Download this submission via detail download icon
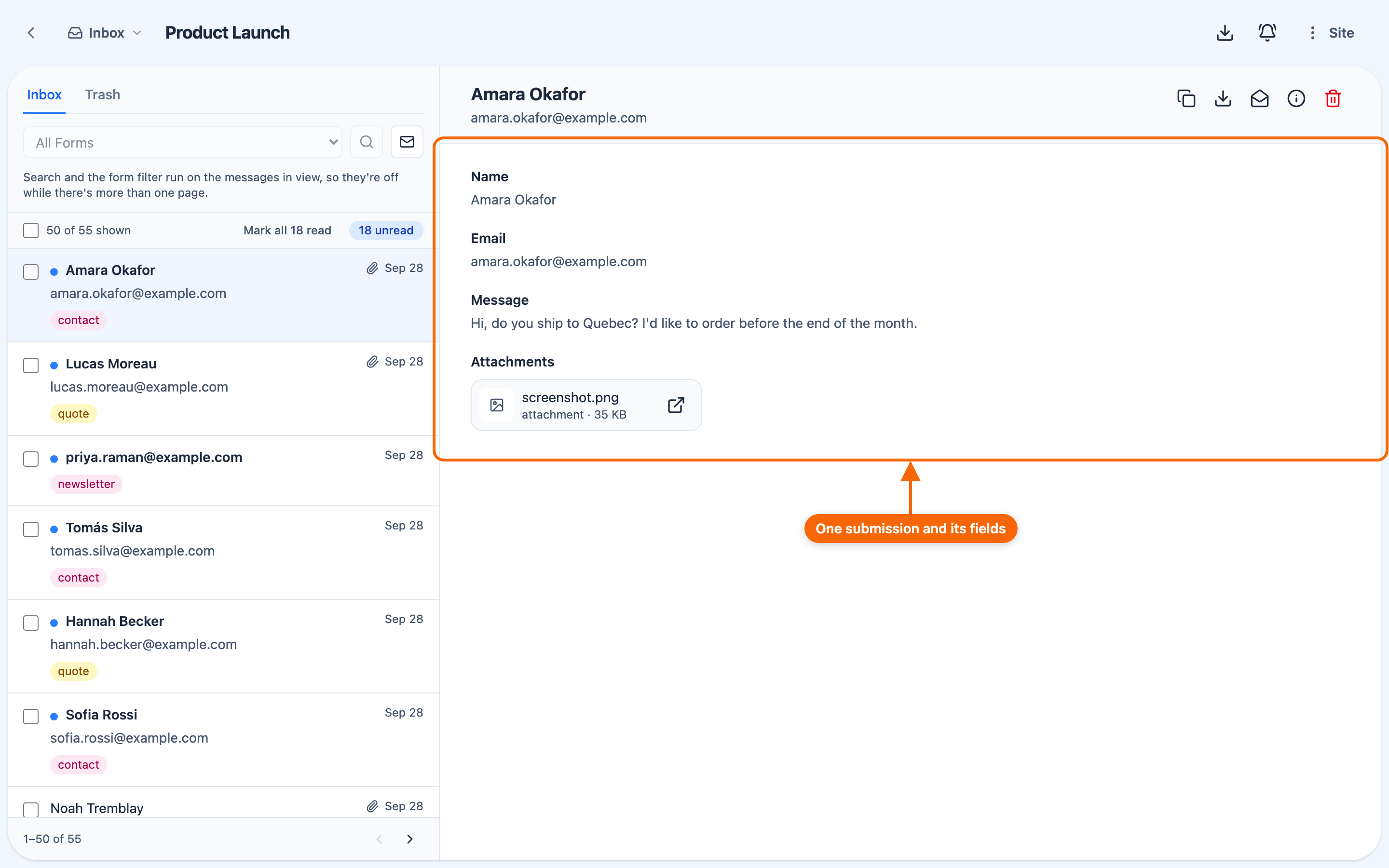The width and height of the screenshot is (1389, 868). tap(1223, 99)
